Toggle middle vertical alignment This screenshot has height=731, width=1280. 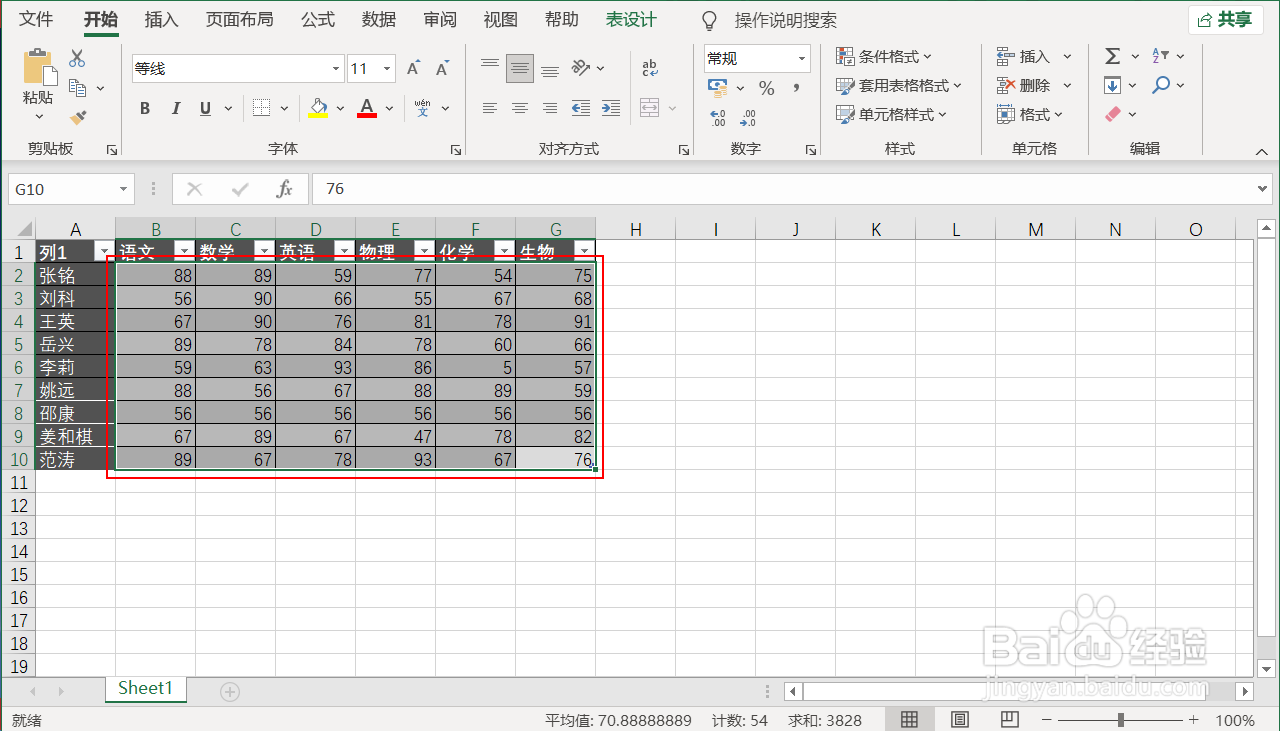520,67
